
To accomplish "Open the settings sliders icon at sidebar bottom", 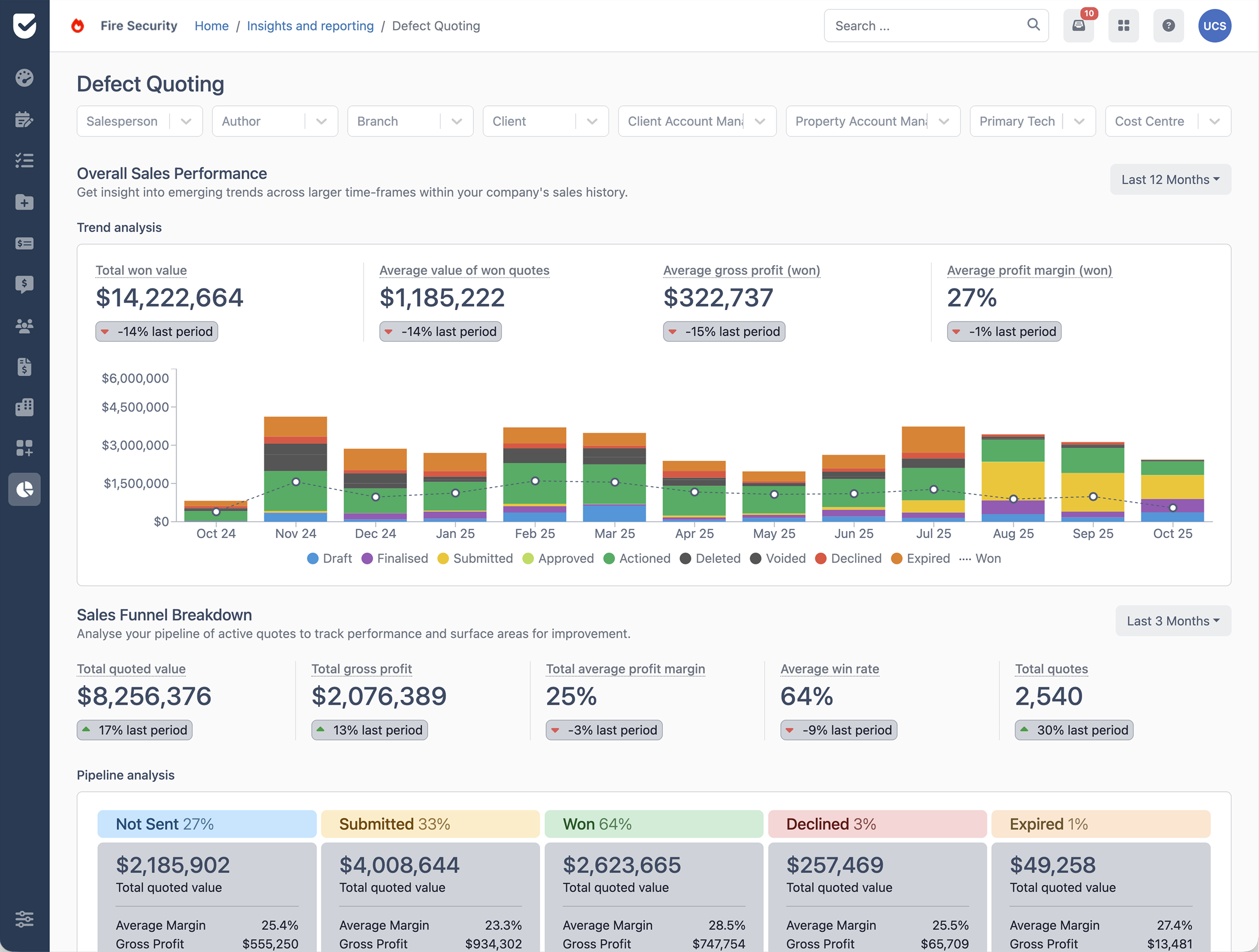I will click(25, 919).
